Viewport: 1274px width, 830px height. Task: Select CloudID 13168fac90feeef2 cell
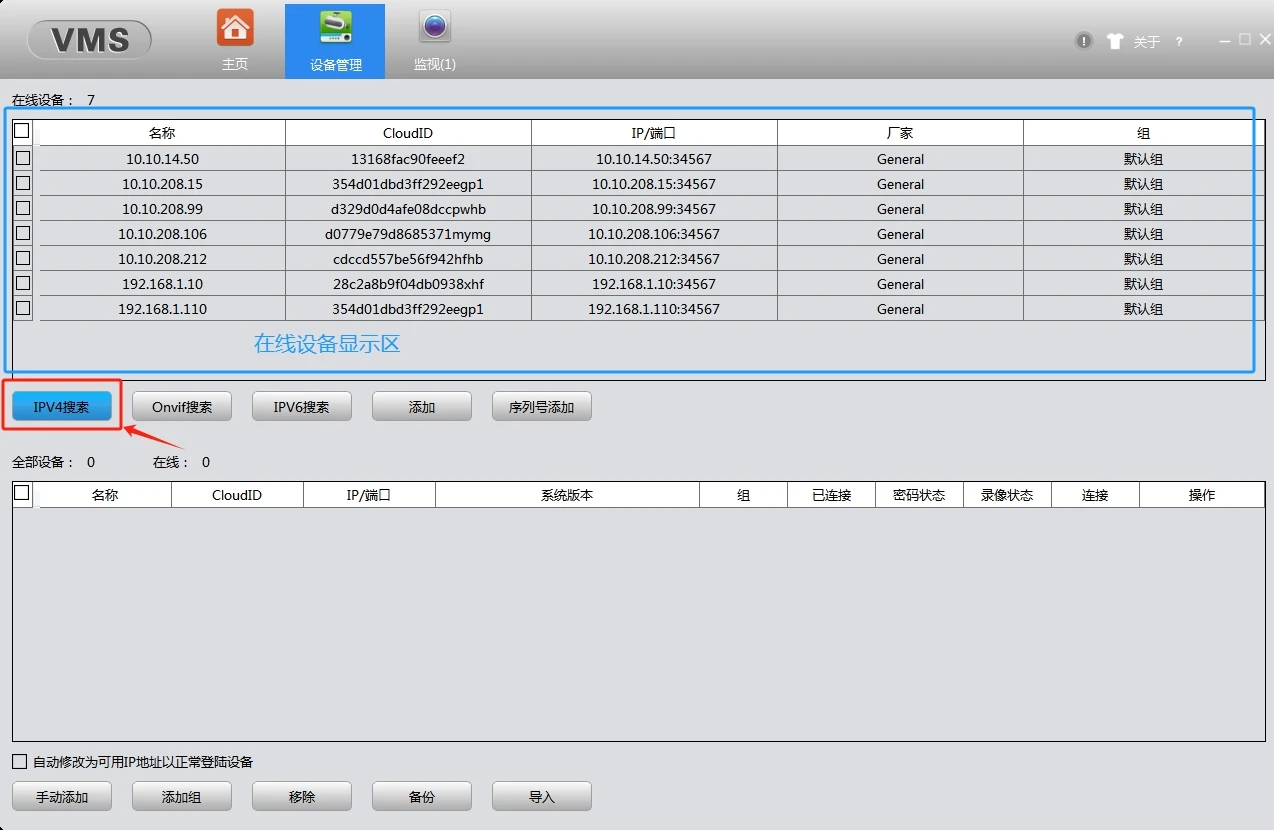408,159
